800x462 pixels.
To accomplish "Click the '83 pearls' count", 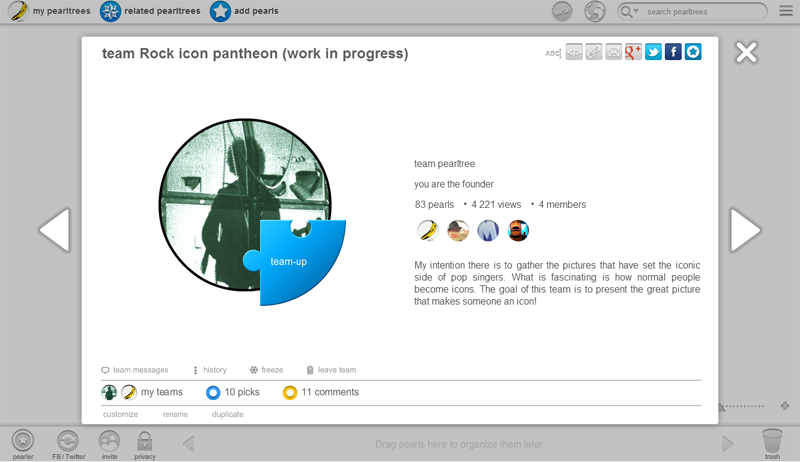I will [x=434, y=204].
